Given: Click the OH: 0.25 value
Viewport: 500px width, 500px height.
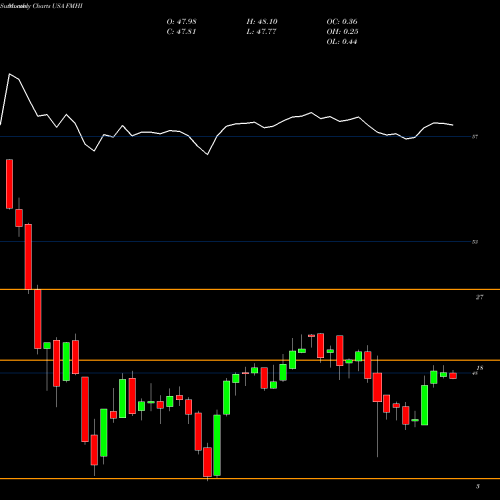Looking at the screenshot, I should coord(342,31).
